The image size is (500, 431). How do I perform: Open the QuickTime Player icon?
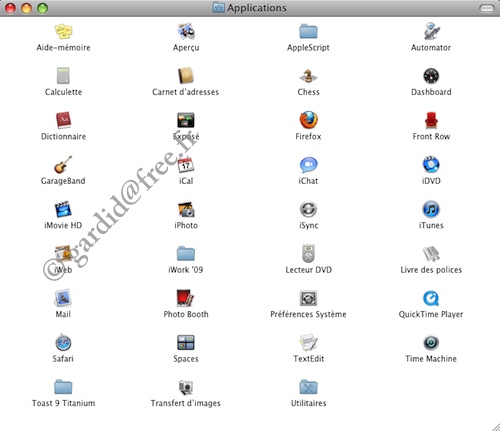(x=431, y=298)
